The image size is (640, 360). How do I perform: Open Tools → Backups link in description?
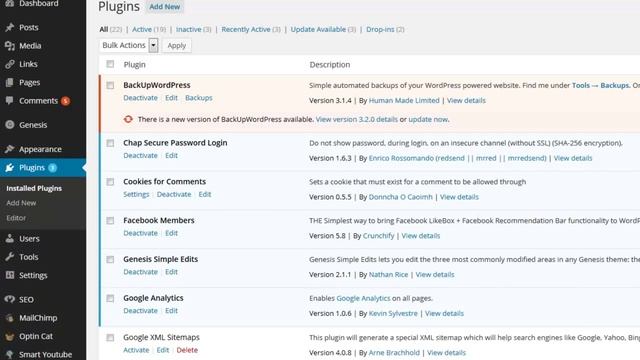click(x=600, y=85)
